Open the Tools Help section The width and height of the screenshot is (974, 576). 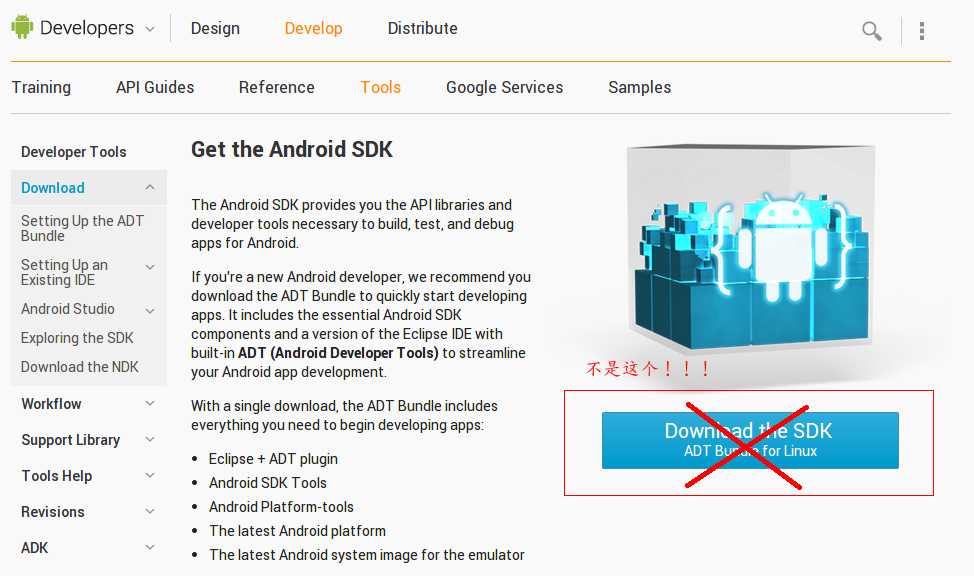point(57,476)
